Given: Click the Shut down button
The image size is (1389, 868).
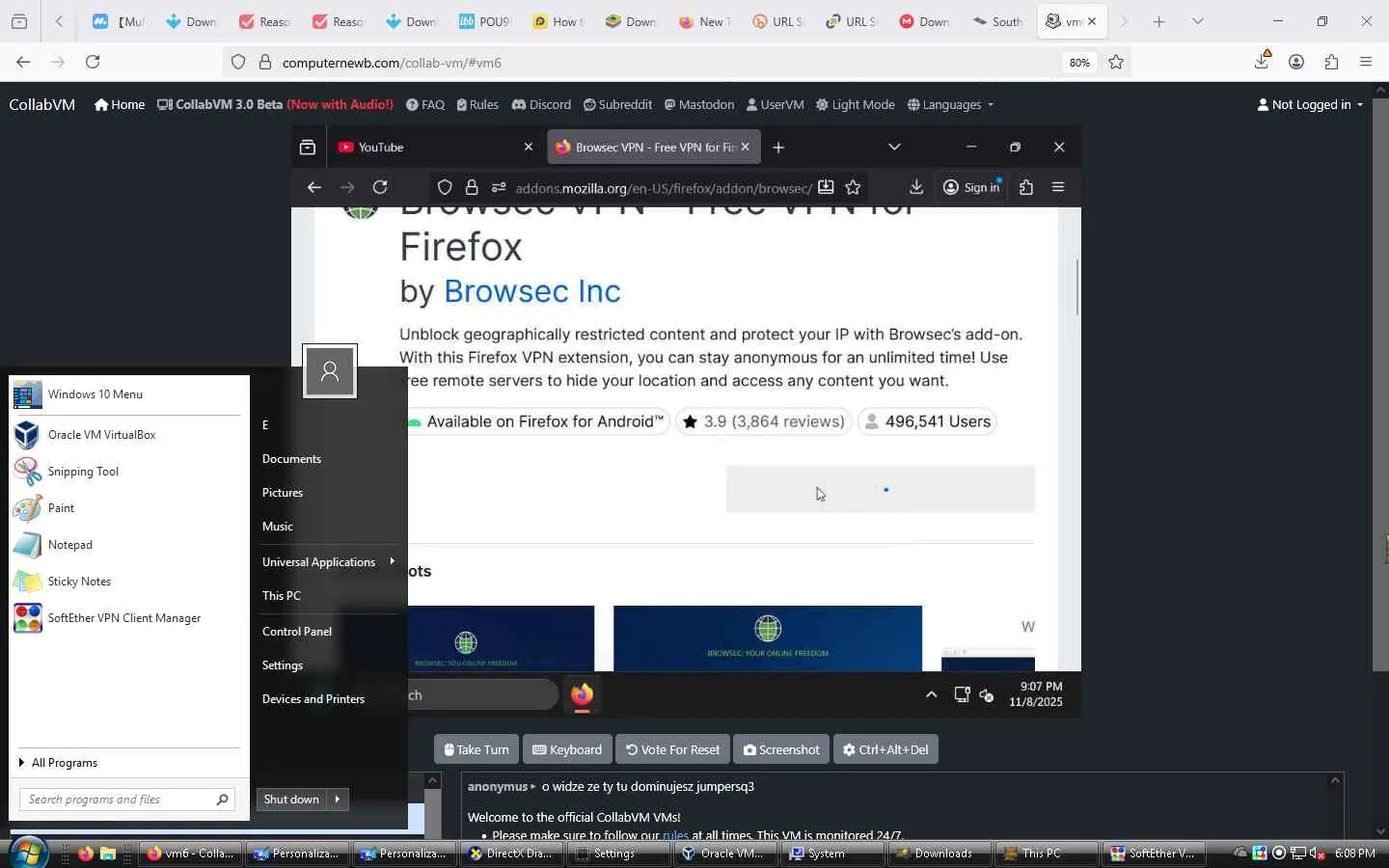Looking at the screenshot, I should tap(291, 800).
